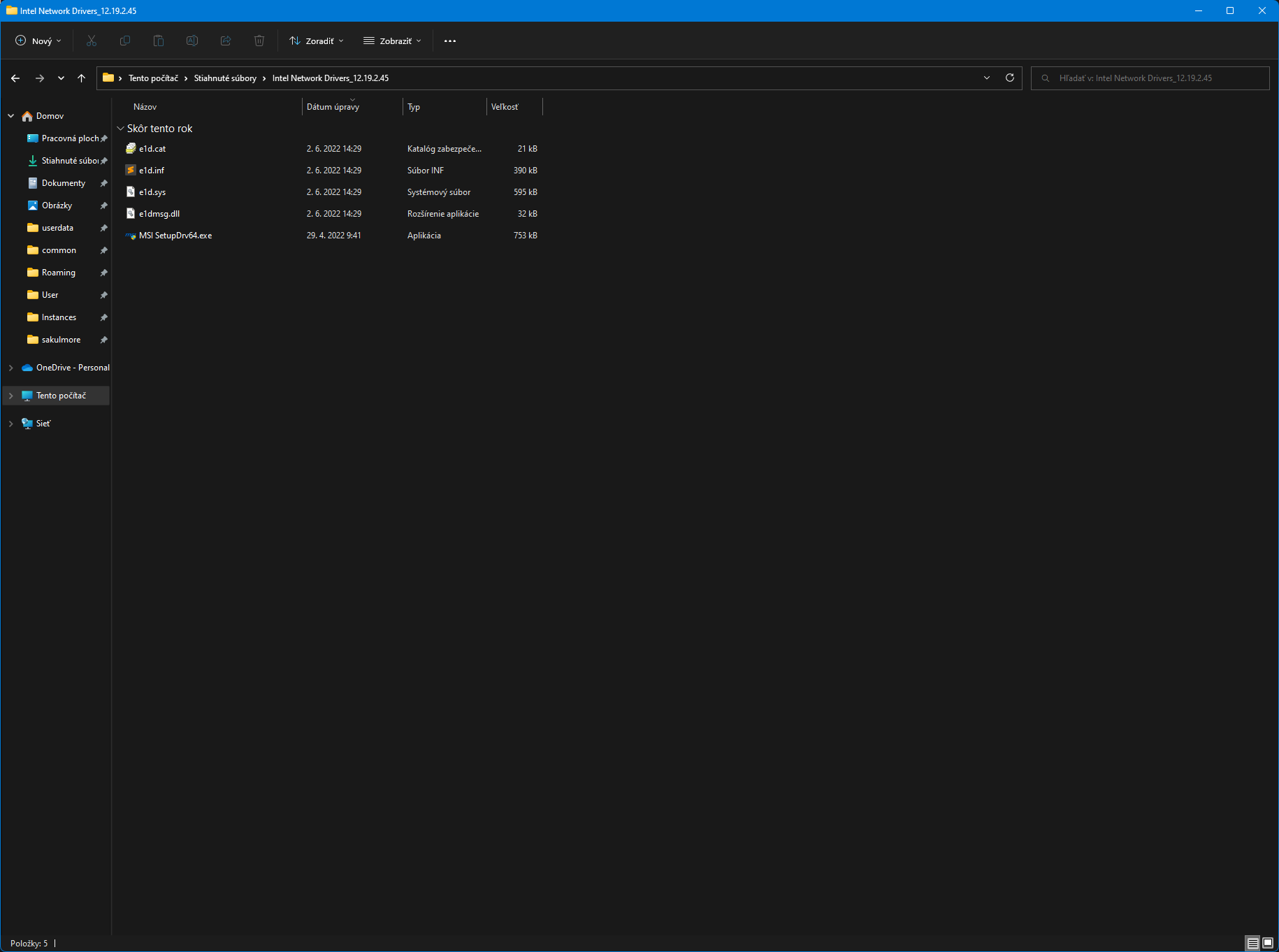Switch to details view in status bar
This screenshot has height=952, width=1279.
click(x=1252, y=943)
